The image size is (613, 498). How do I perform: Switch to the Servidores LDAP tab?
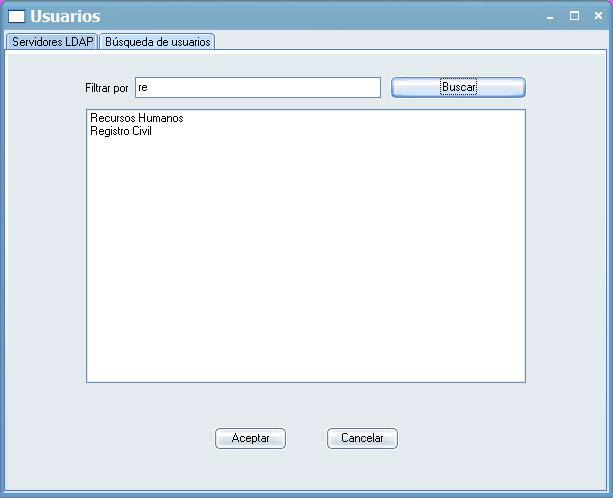pyautogui.click(x=52, y=42)
